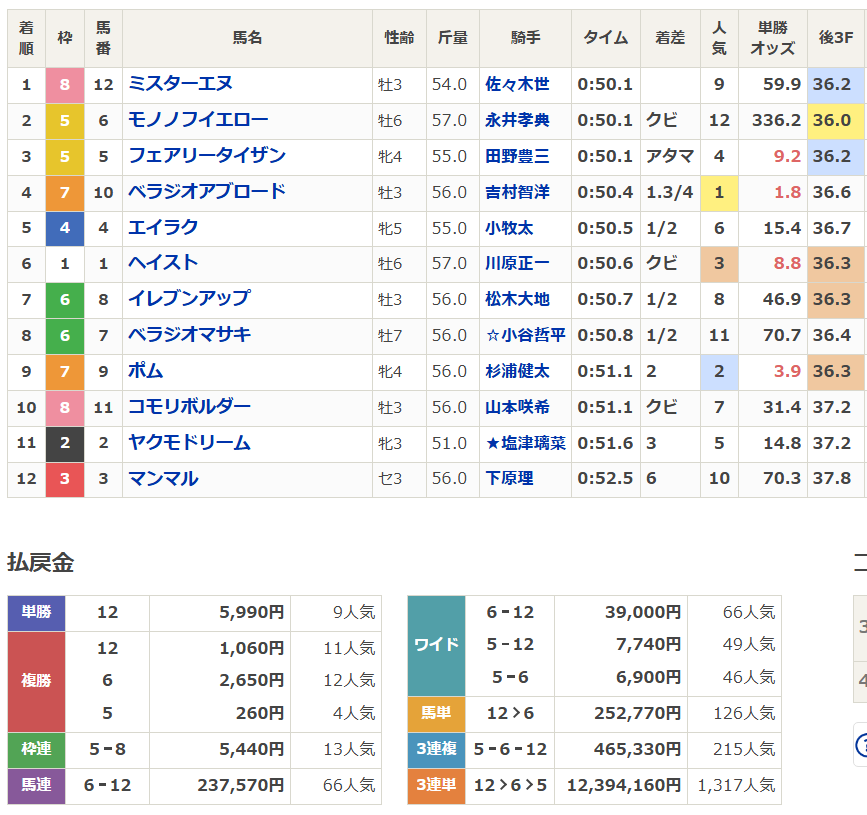Click the 騎手 column header
The image size is (867, 815).
point(525,38)
